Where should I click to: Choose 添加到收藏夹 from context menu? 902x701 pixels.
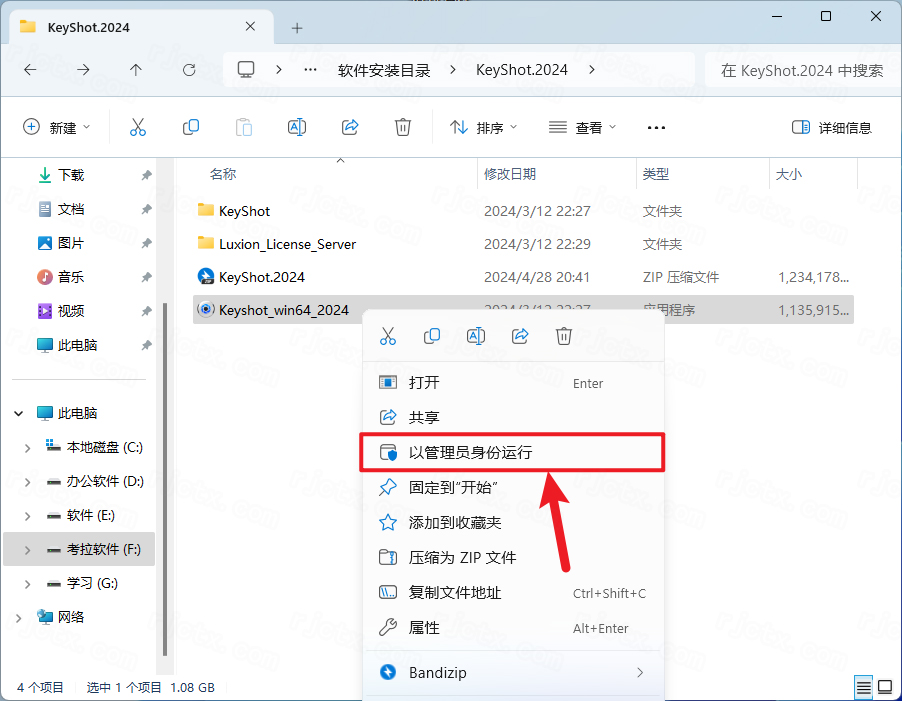point(512,523)
